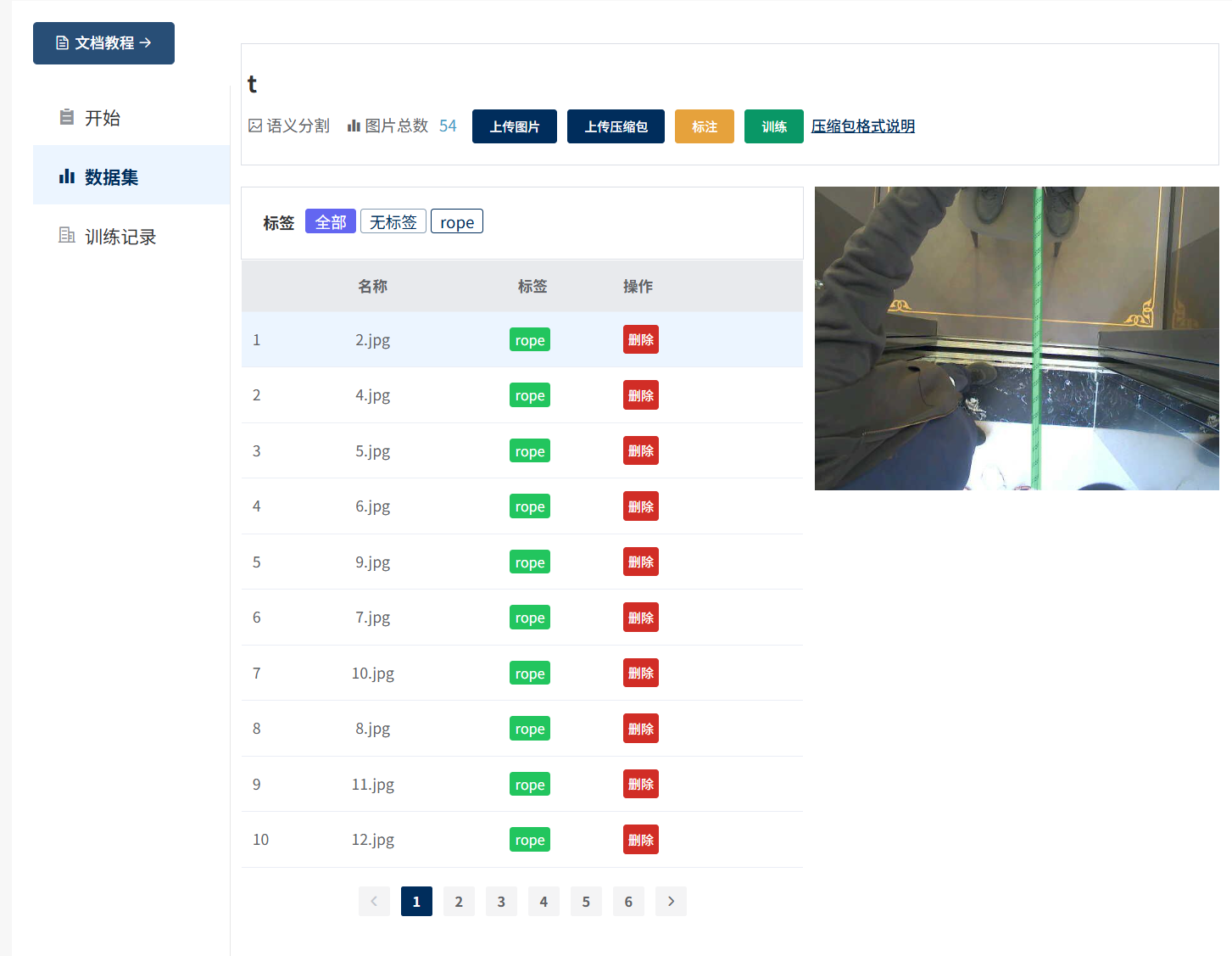This screenshot has height=956, width=1232.
Task: Filter by the 全部 tag
Action: point(330,221)
